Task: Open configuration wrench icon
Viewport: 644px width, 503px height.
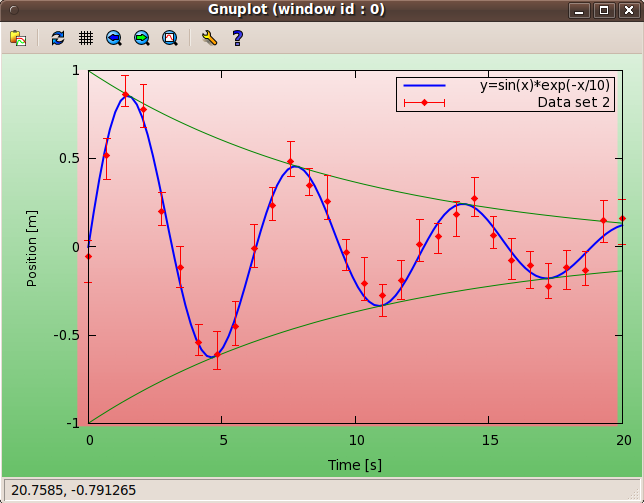Action: (x=209, y=38)
